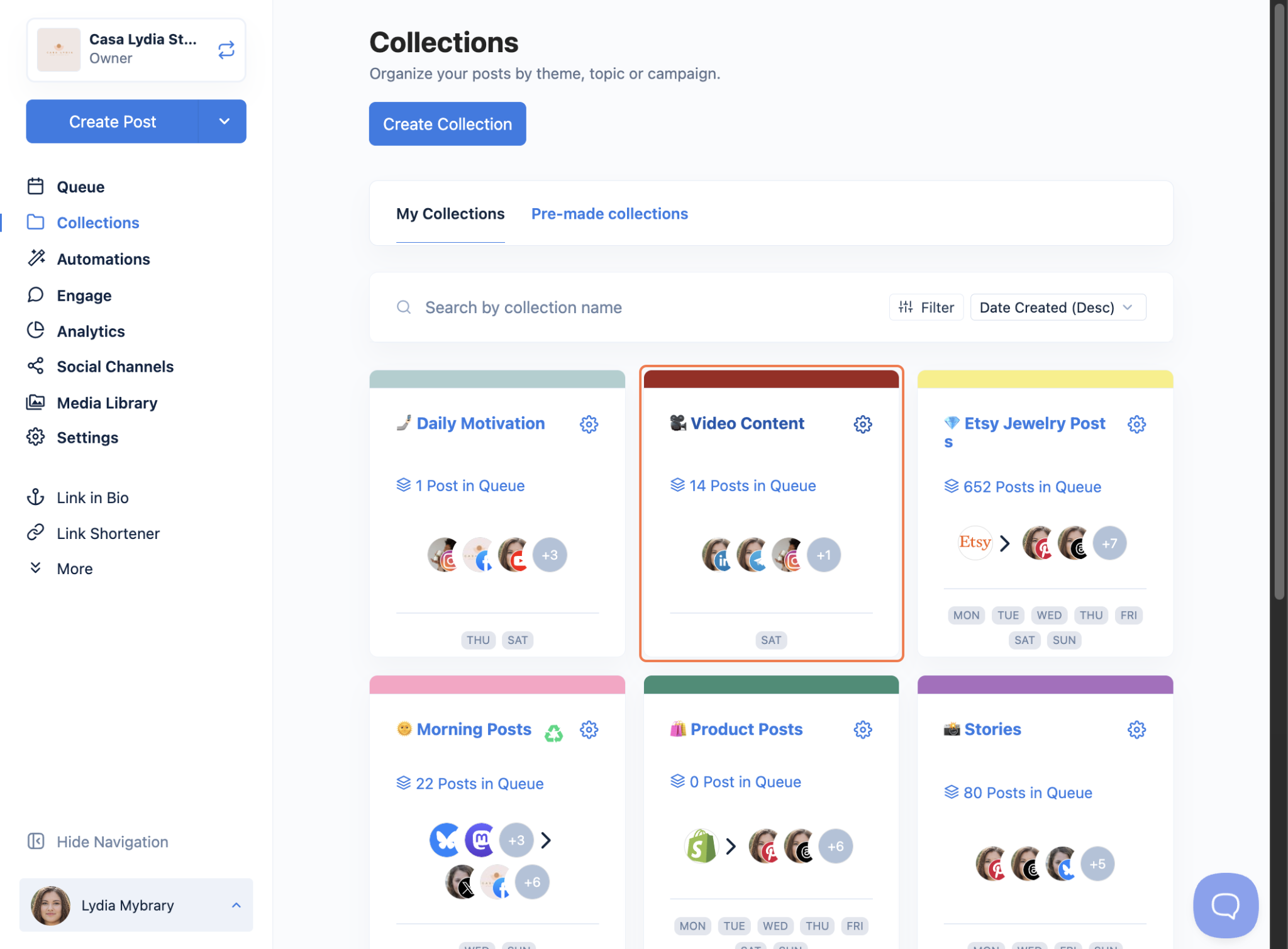Image resolution: width=1288 pixels, height=949 pixels.
Task: Click the Daily Motivation settings gear icon
Action: pyautogui.click(x=589, y=425)
